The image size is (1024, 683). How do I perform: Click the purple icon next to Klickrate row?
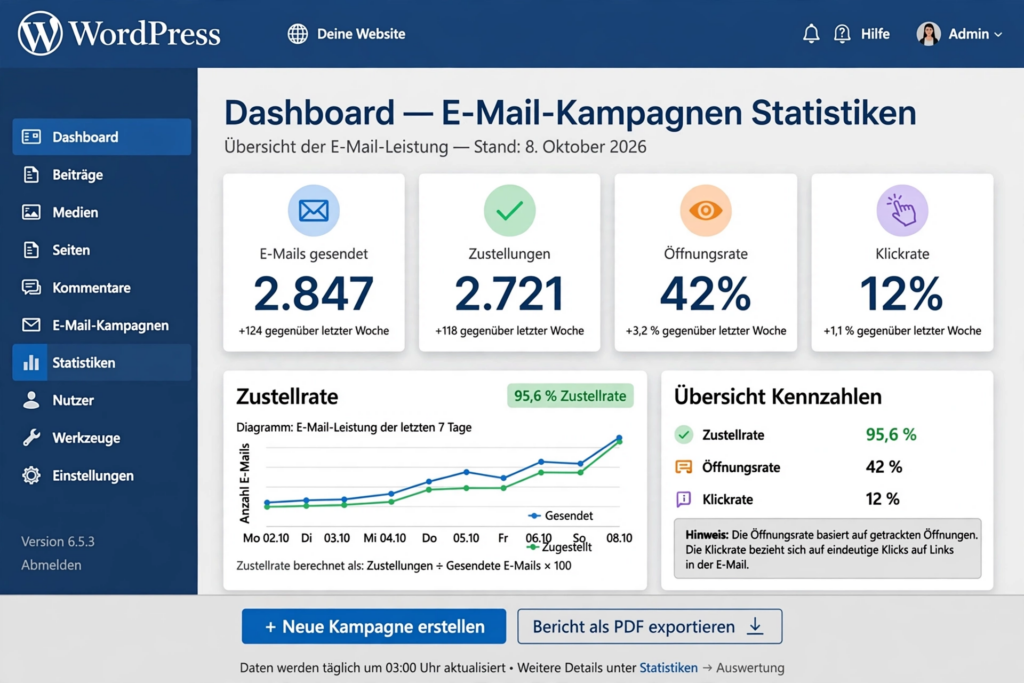684,500
